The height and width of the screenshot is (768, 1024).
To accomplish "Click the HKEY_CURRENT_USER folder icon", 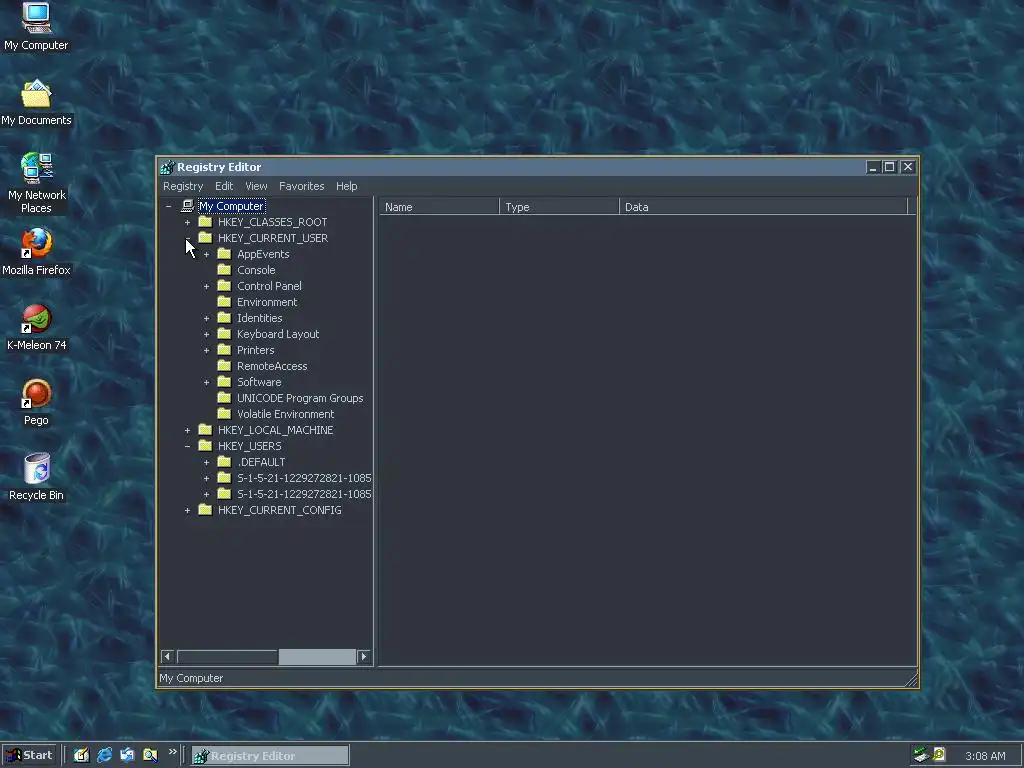I will click(205, 238).
